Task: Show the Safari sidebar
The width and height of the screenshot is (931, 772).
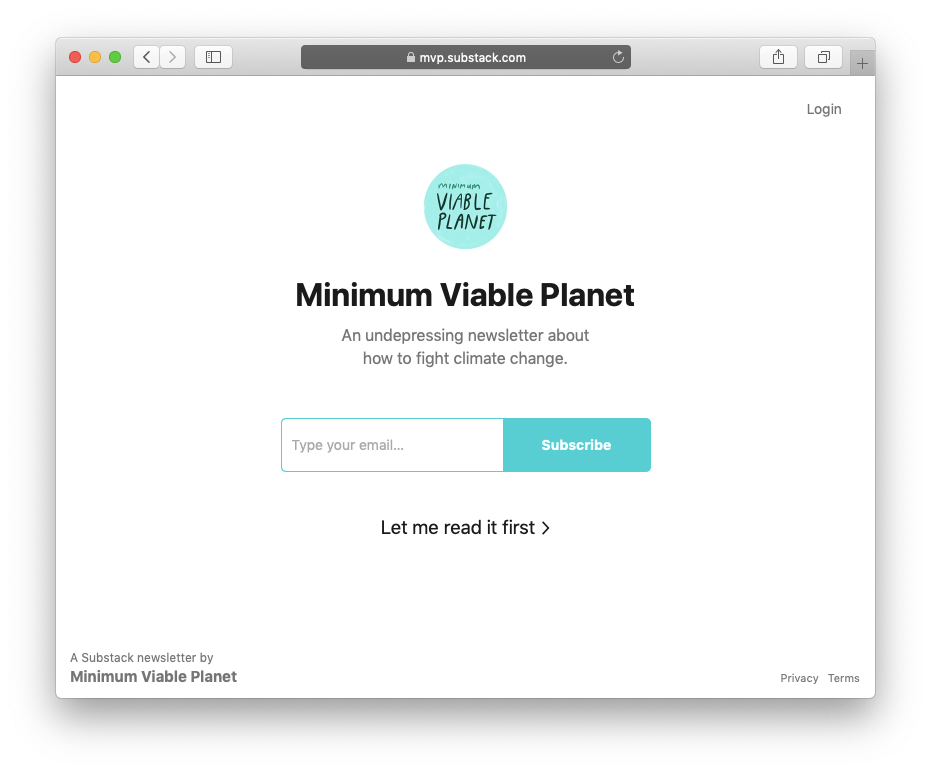Action: (x=213, y=57)
